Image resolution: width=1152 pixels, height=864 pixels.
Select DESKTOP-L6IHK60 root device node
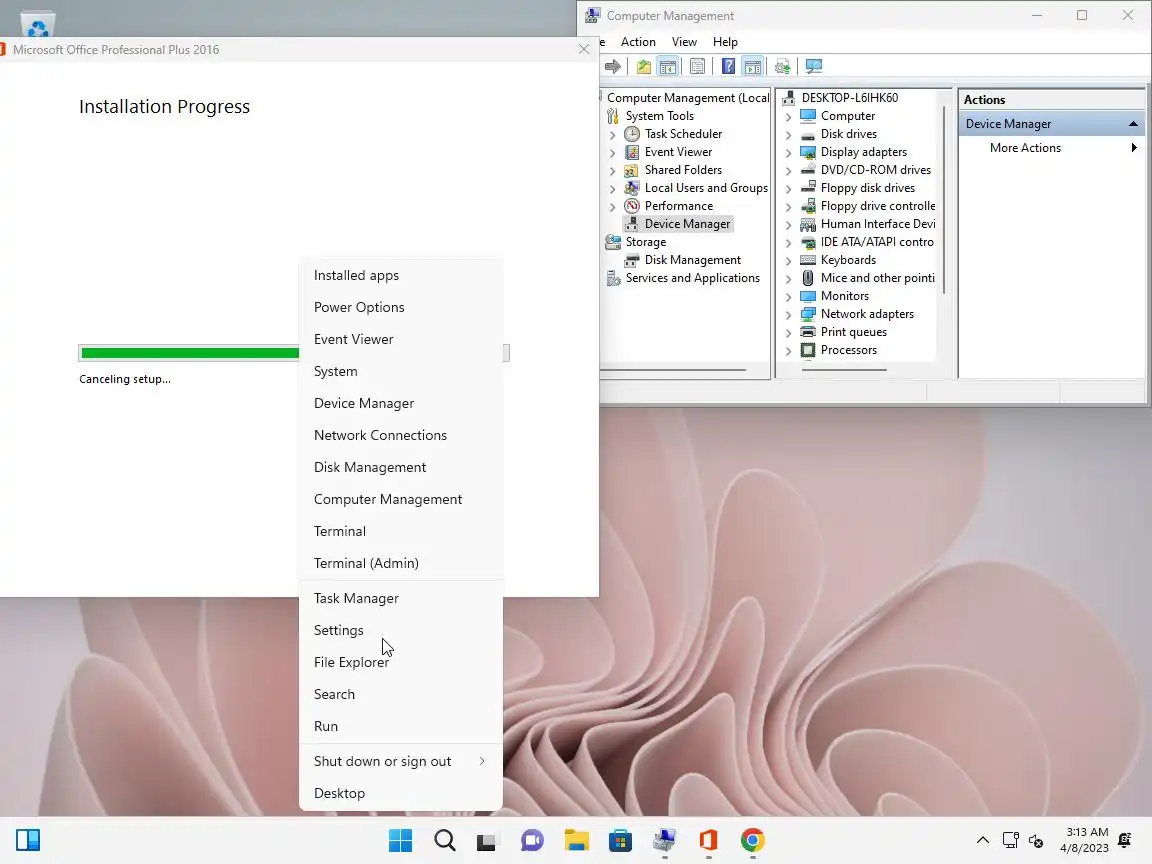click(x=850, y=98)
